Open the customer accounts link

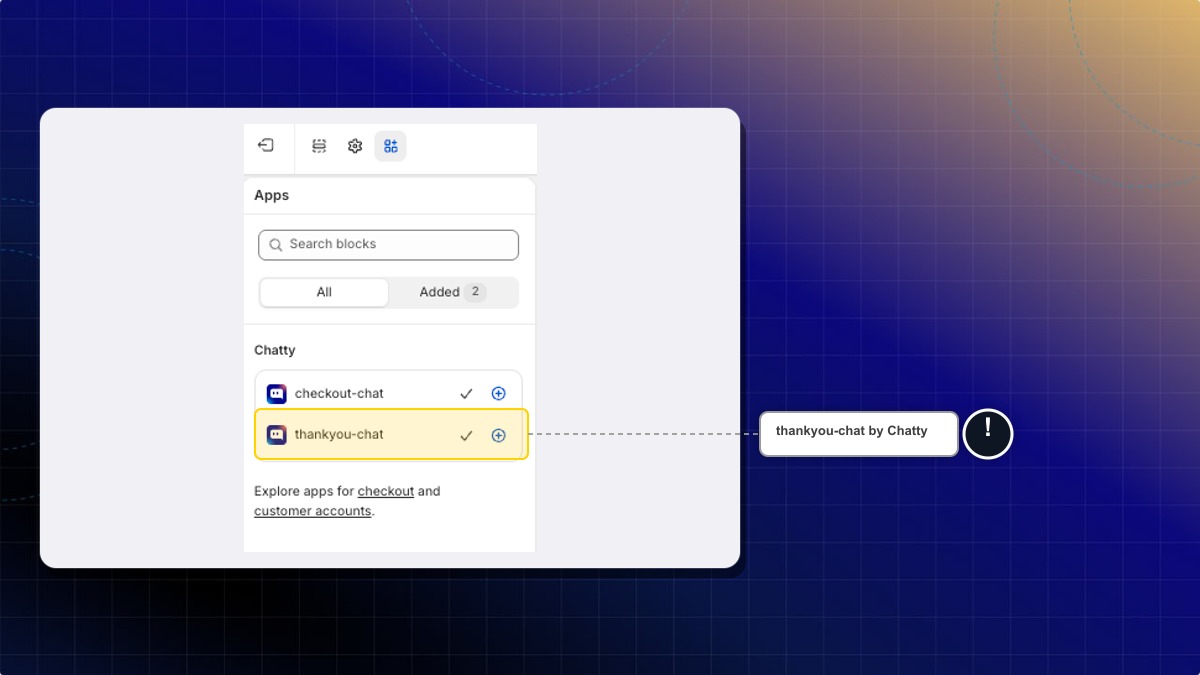pyautogui.click(x=313, y=511)
